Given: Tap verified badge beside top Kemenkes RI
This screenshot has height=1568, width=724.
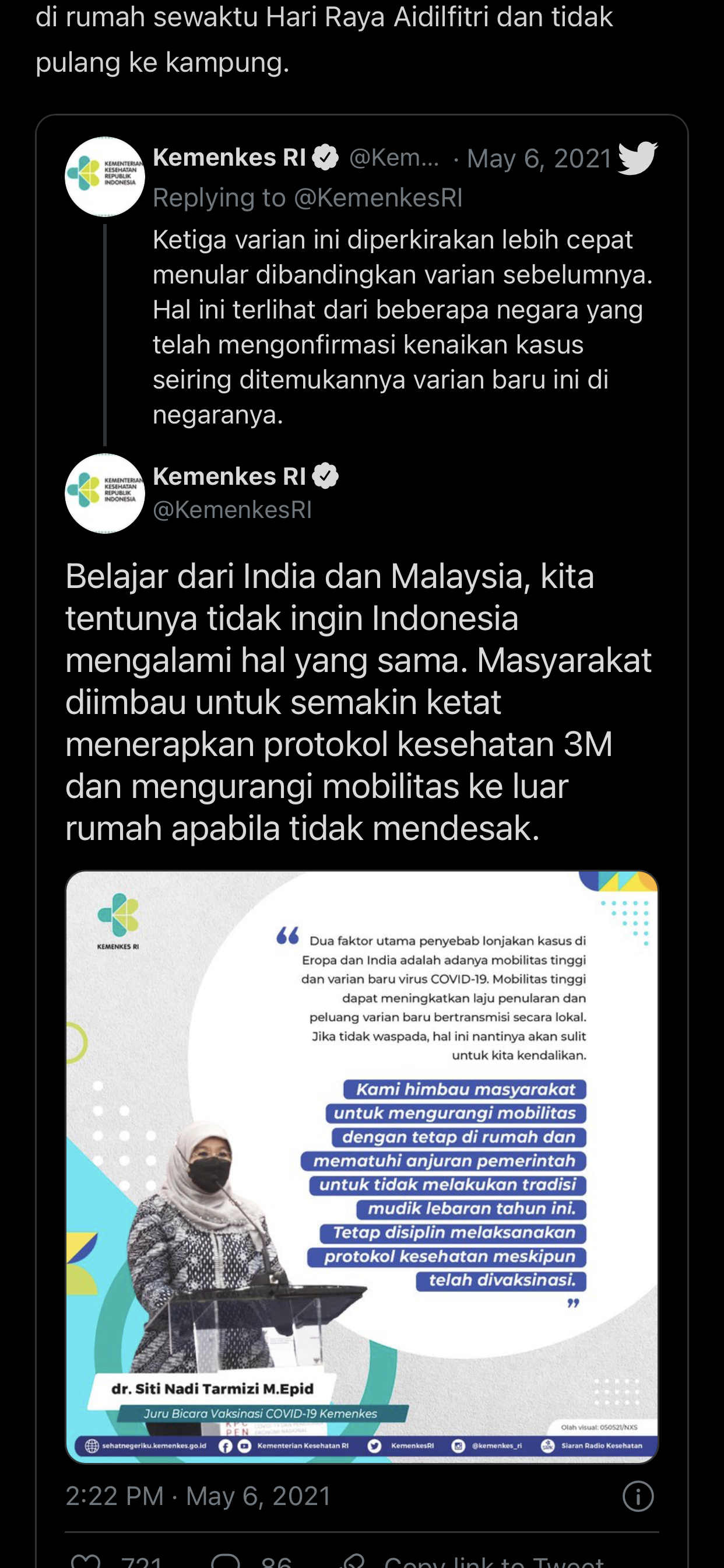Looking at the screenshot, I should click(325, 157).
